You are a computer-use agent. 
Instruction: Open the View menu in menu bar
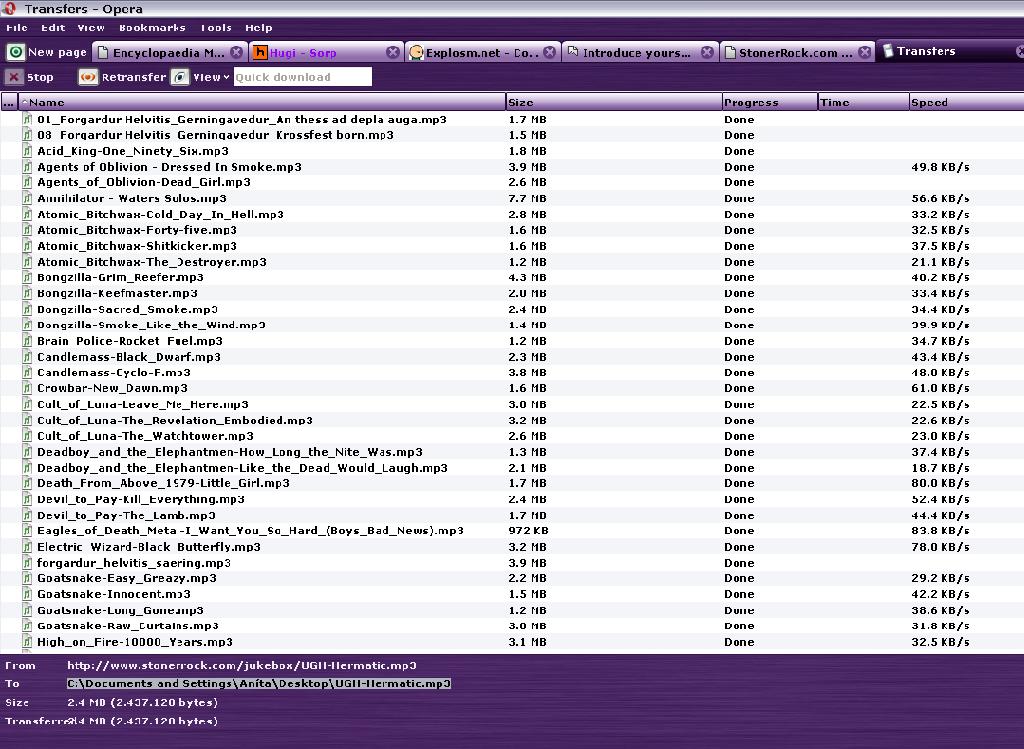click(91, 27)
